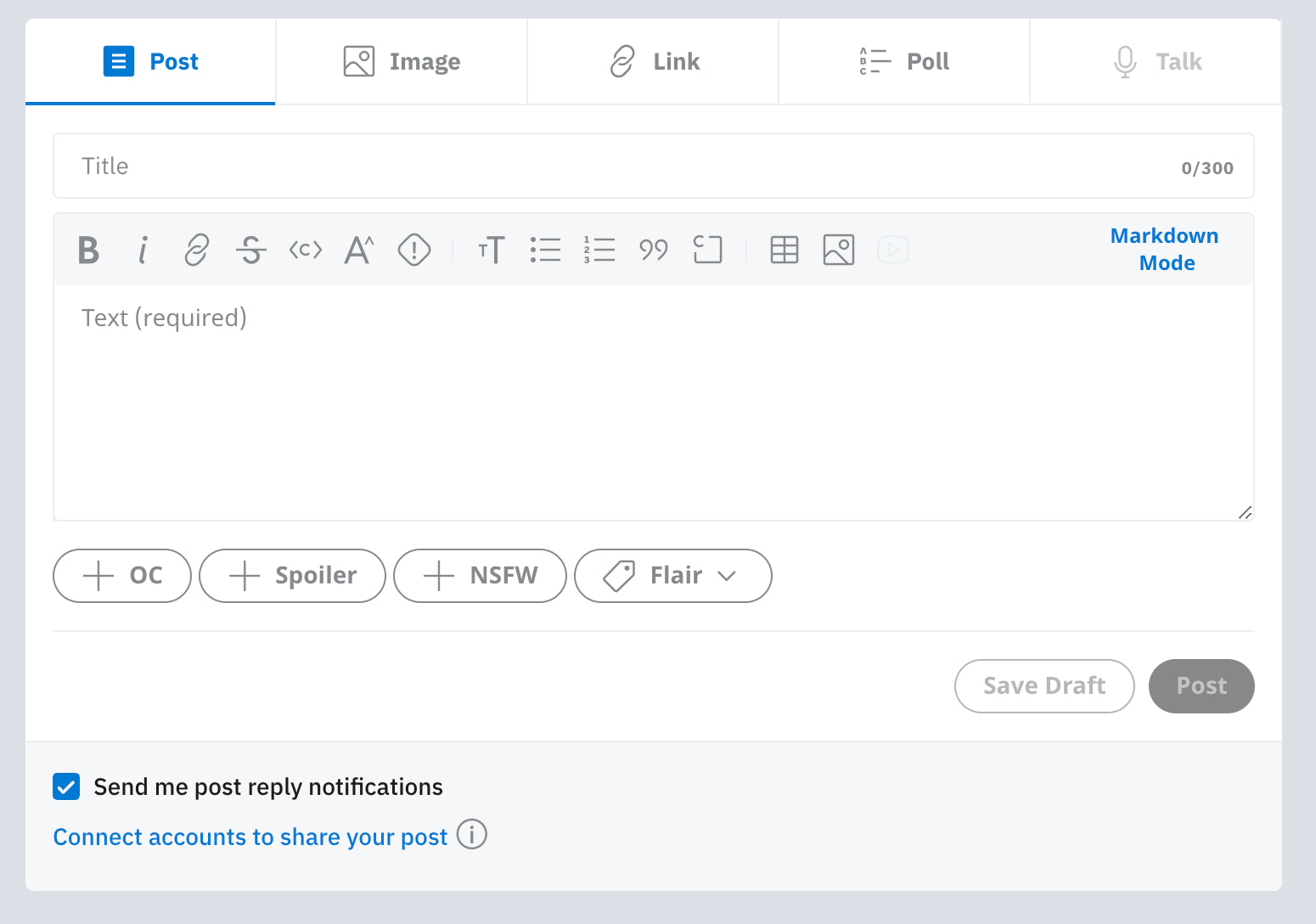
Task: Insert a quote block
Action: pos(654,251)
